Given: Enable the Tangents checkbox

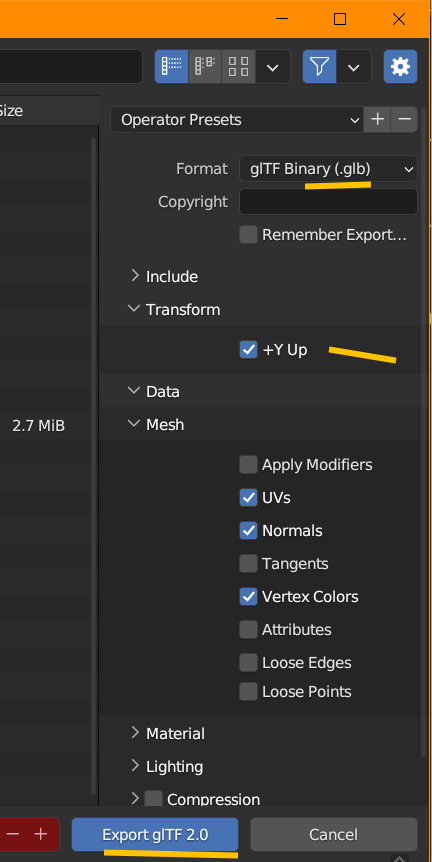Looking at the screenshot, I should click(x=248, y=564).
